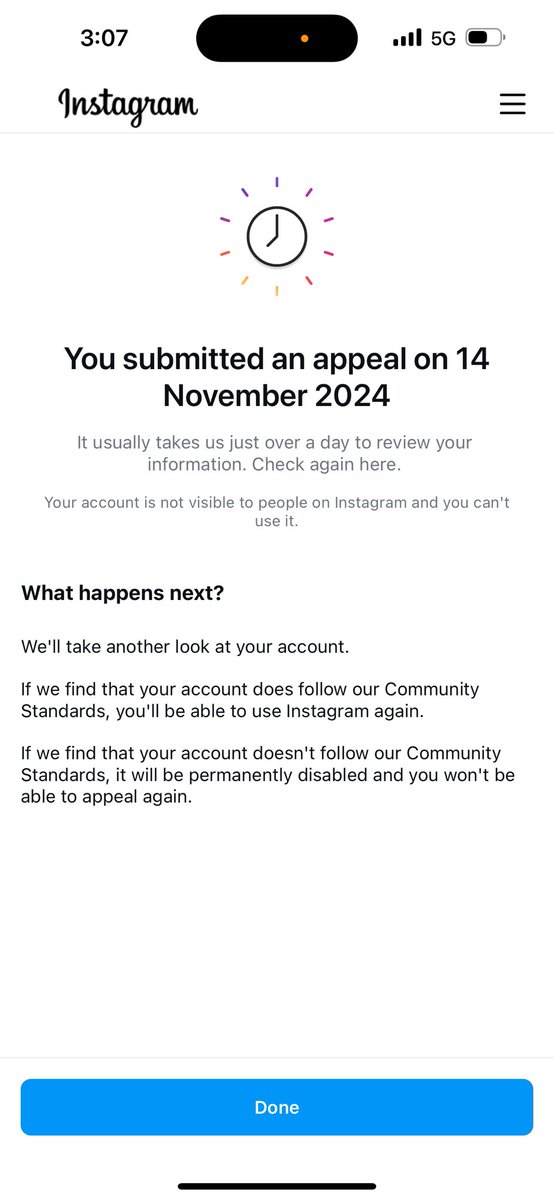Image resolution: width=554 pixels, height=1200 pixels.
Task: Tap the battery status icon
Action: click(486, 38)
